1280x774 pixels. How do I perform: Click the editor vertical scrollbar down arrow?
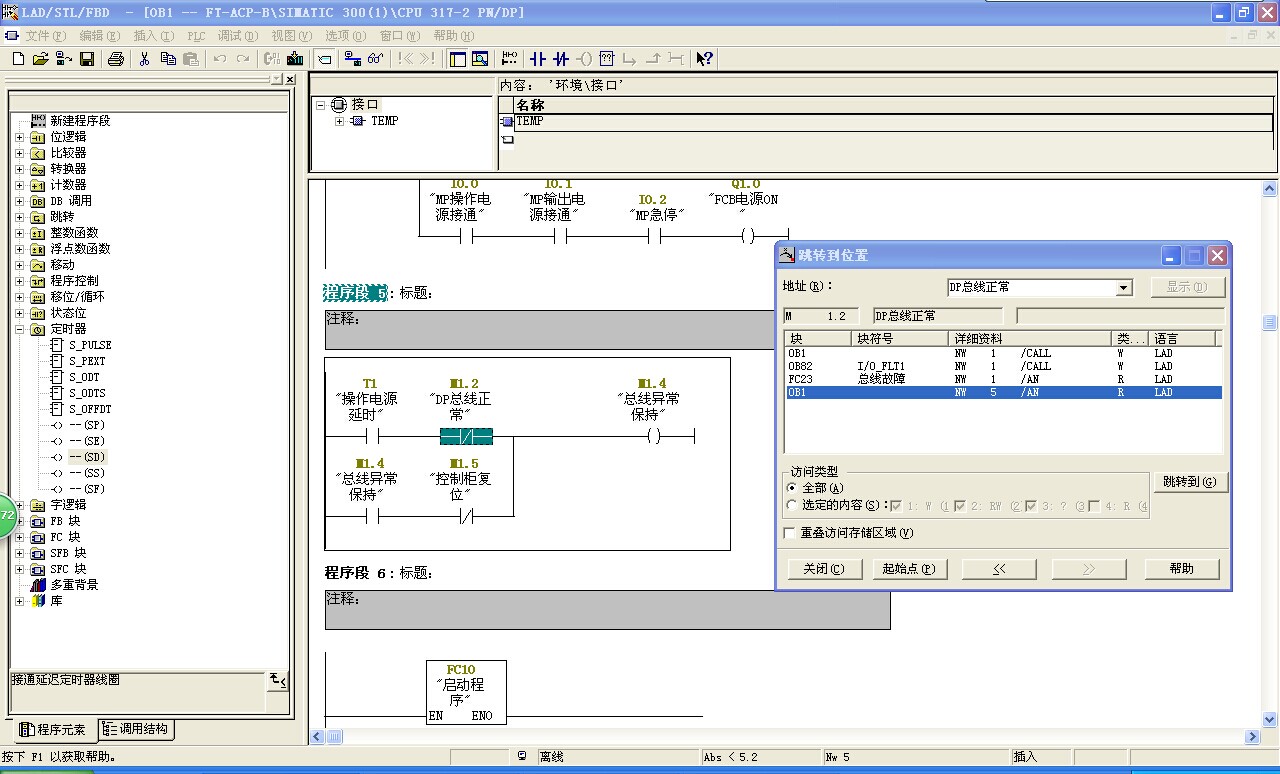1270,719
